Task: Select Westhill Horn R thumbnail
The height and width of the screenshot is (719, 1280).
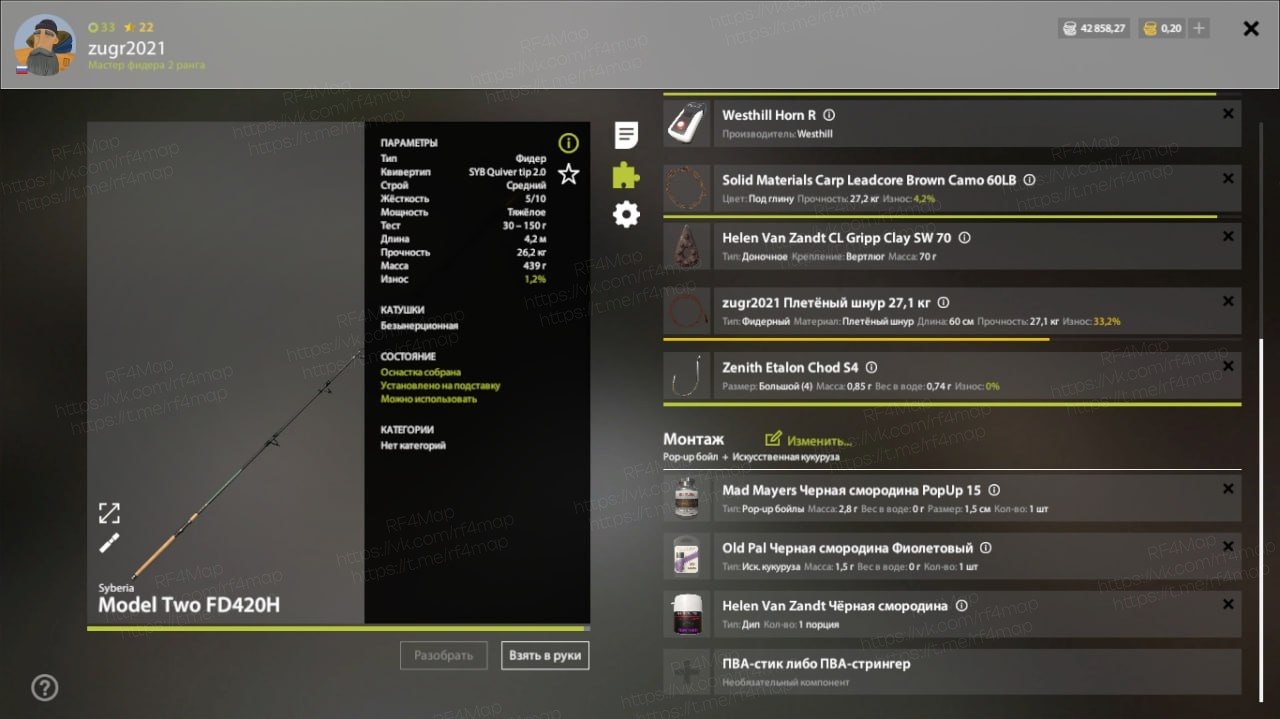Action: click(x=687, y=123)
